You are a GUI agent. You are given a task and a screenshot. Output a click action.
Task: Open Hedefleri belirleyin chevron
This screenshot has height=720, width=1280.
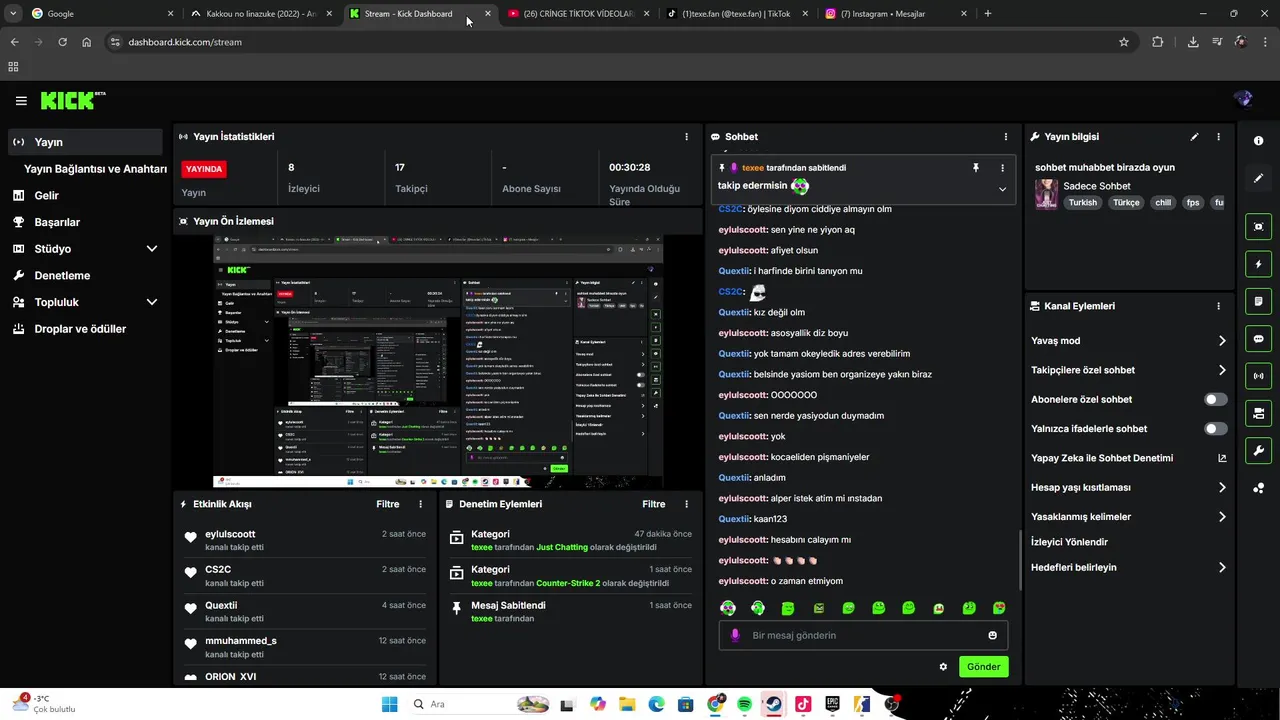tap(1222, 567)
